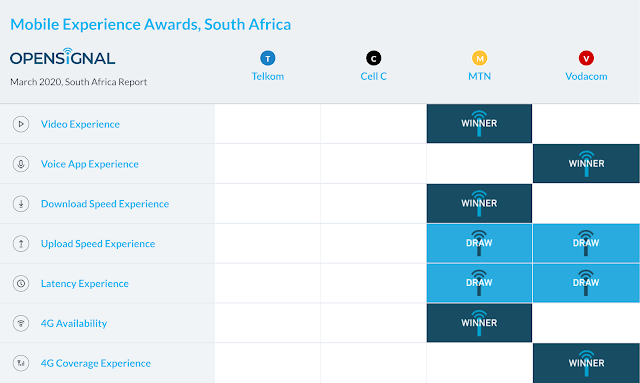Click the 4G Availability wifi icon

tap(21, 323)
